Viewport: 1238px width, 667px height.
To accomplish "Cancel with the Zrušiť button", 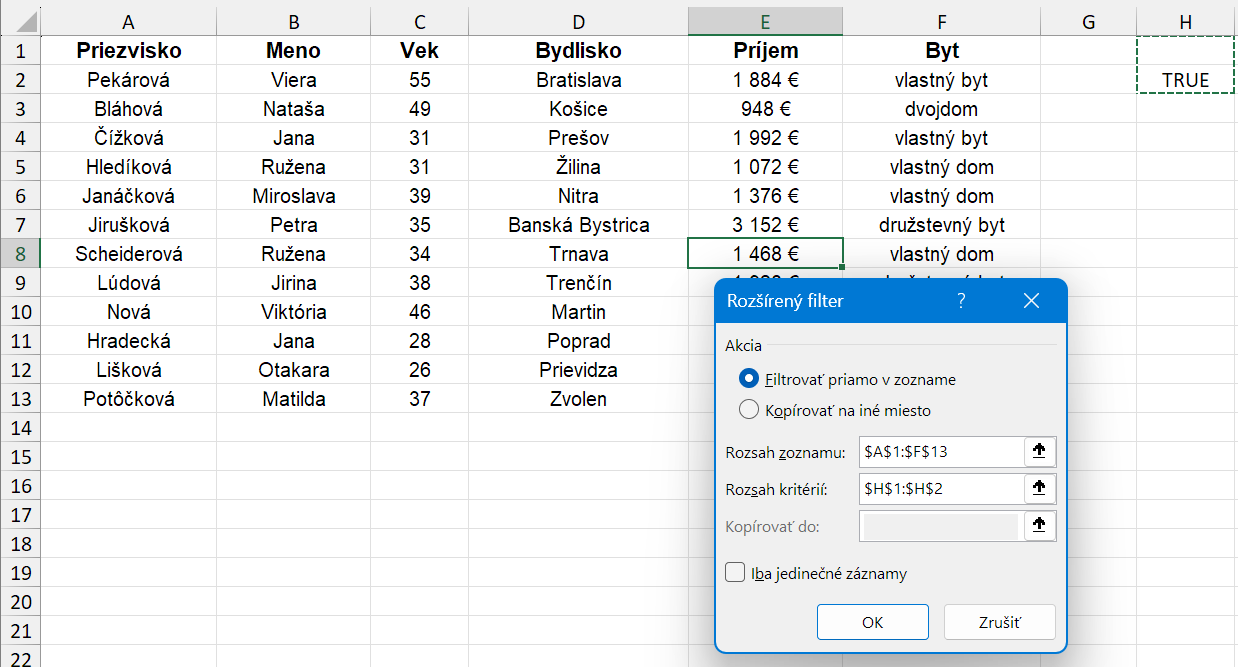I will point(1000,622).
